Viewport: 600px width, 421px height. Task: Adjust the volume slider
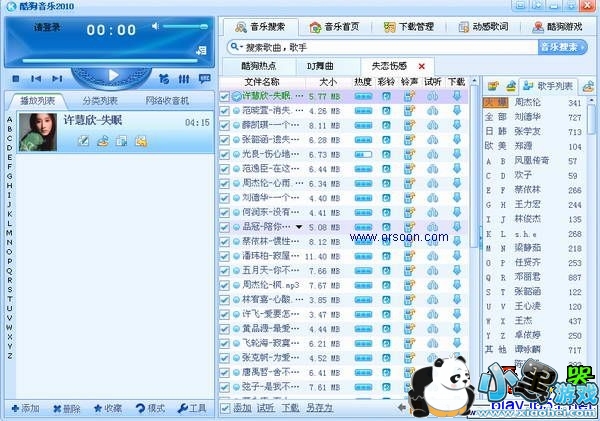click(185, 26)
